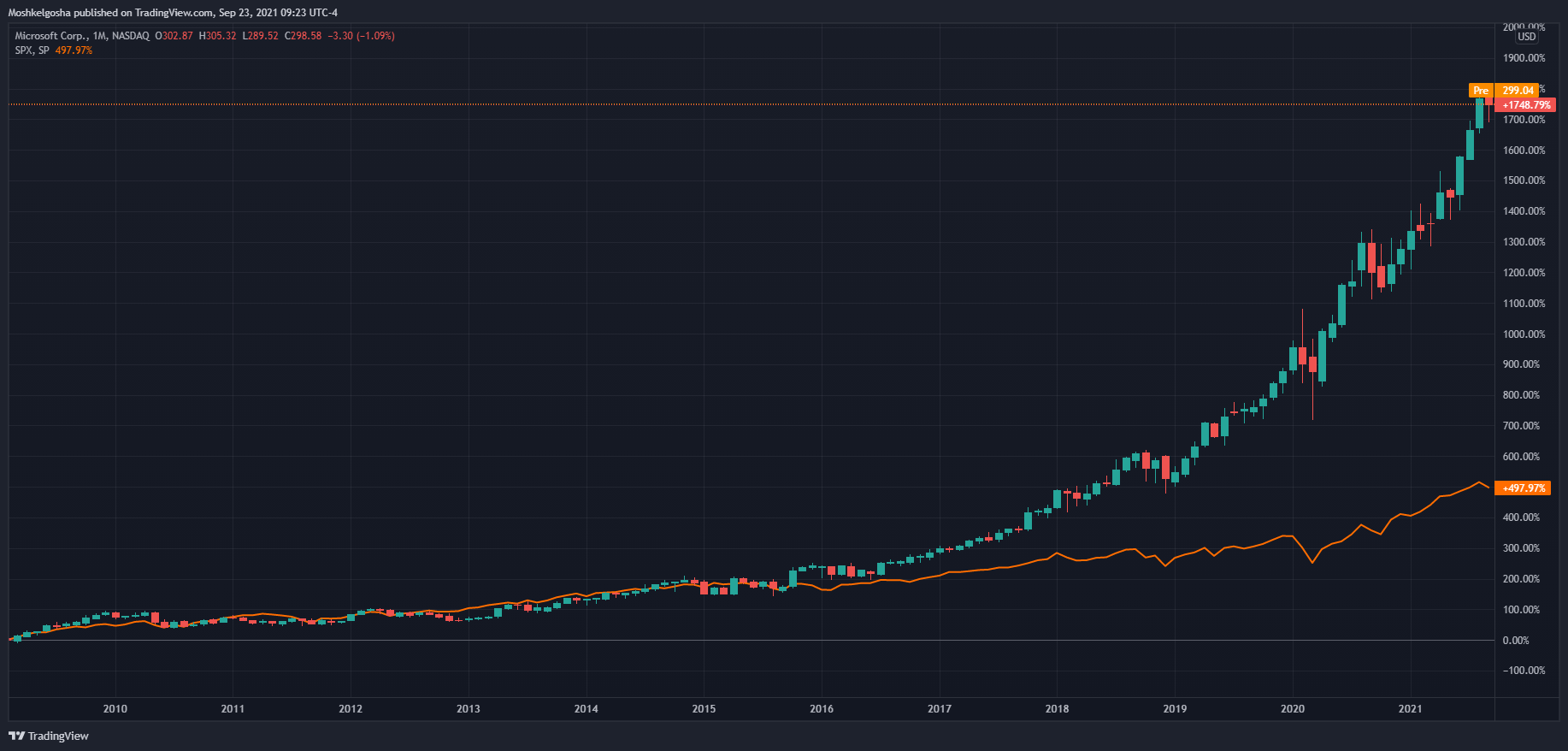The height and width of the screenshot is (751, 1568).
Task: Click the 497.97% value in SPX legend
Action: pyautogui.click(x=74, y=50)
